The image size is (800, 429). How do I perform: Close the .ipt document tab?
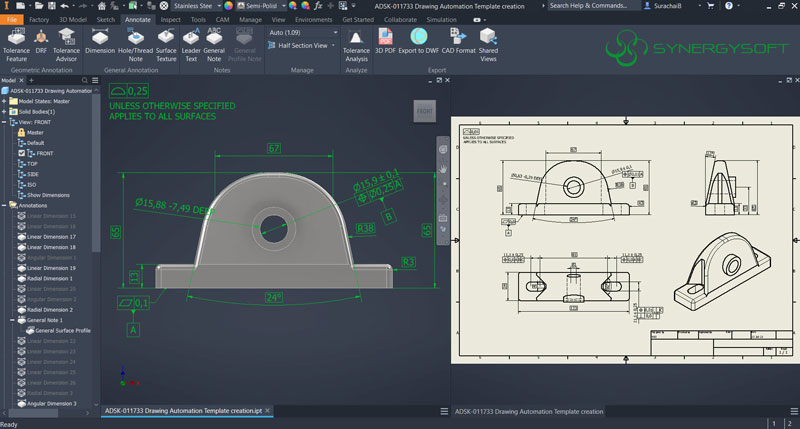coord(267,411)
